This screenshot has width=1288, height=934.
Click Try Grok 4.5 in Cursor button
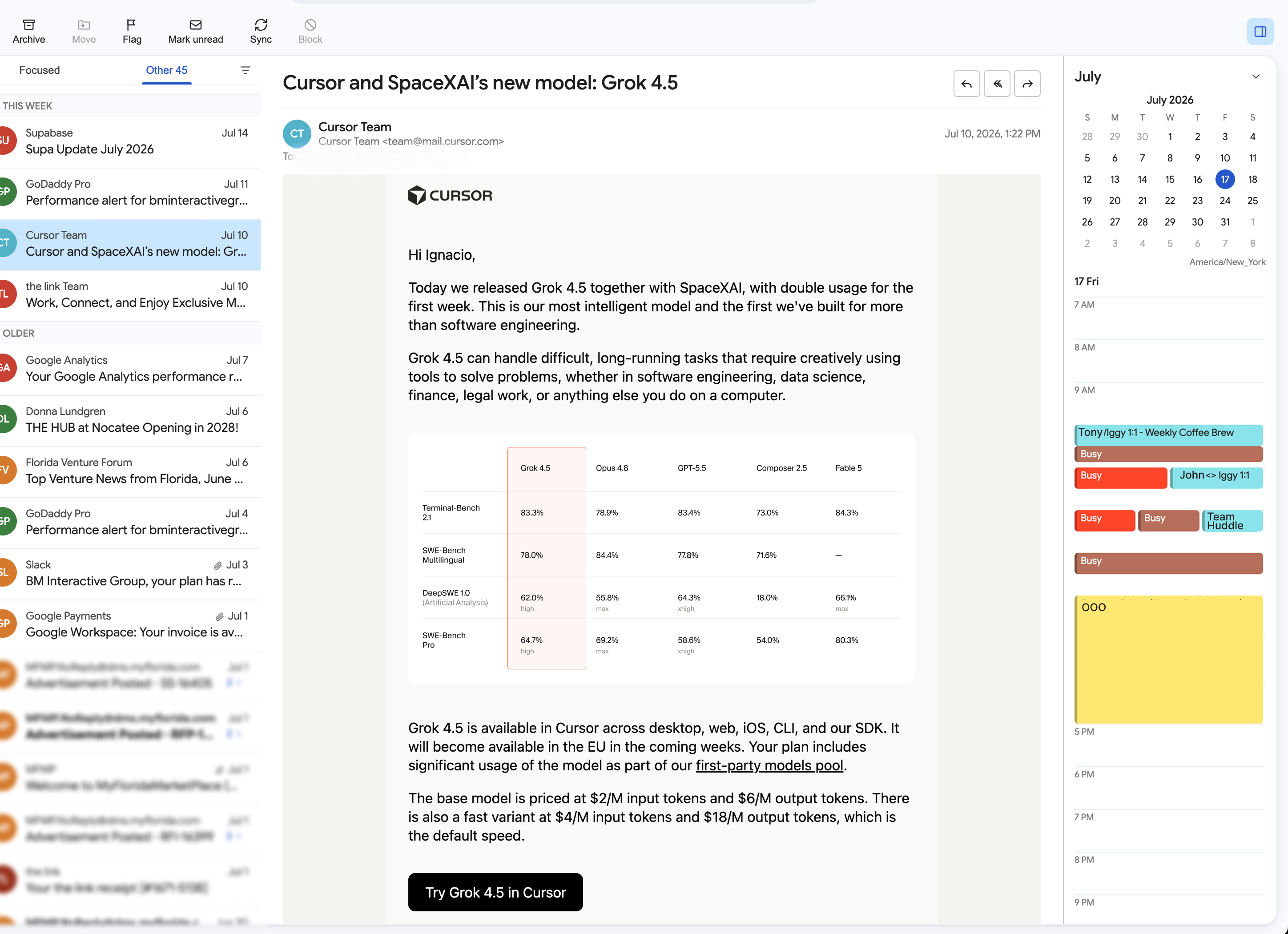tap(495, 892)
